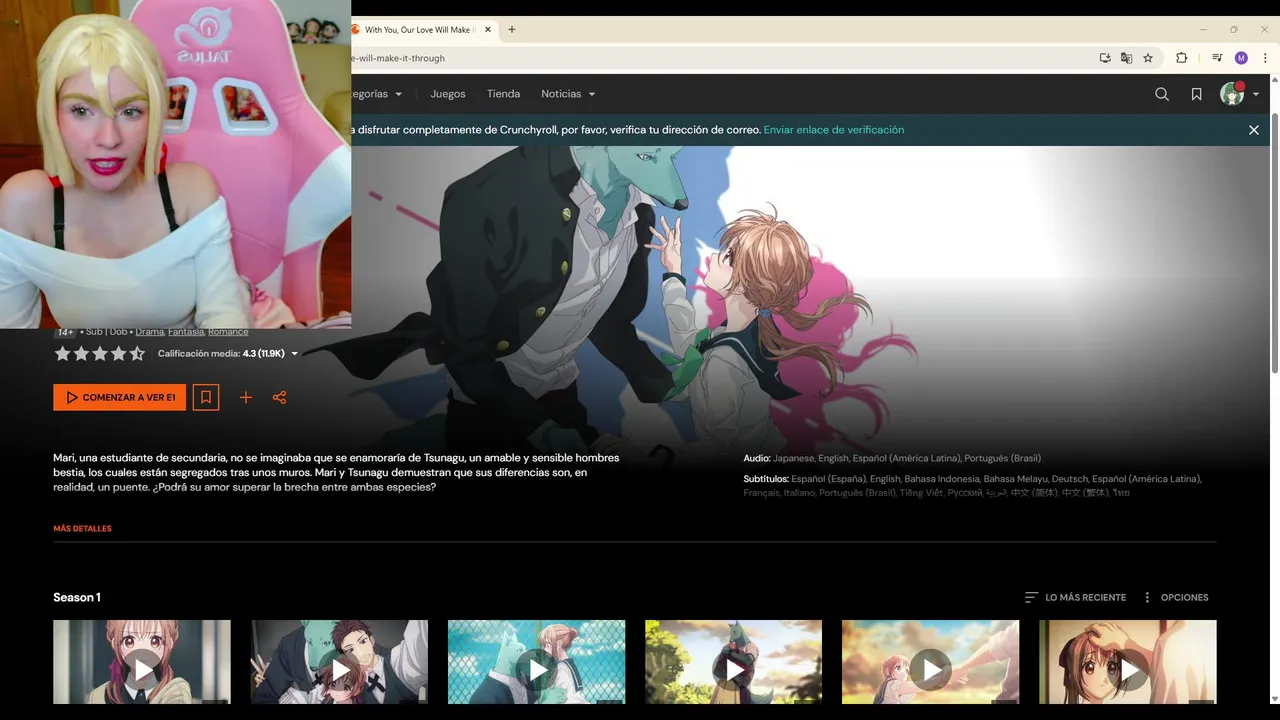This screenshot has width=1280, height=720.
Task: Open the Crunchyroll search icon
Action: tap(1161, 94)
